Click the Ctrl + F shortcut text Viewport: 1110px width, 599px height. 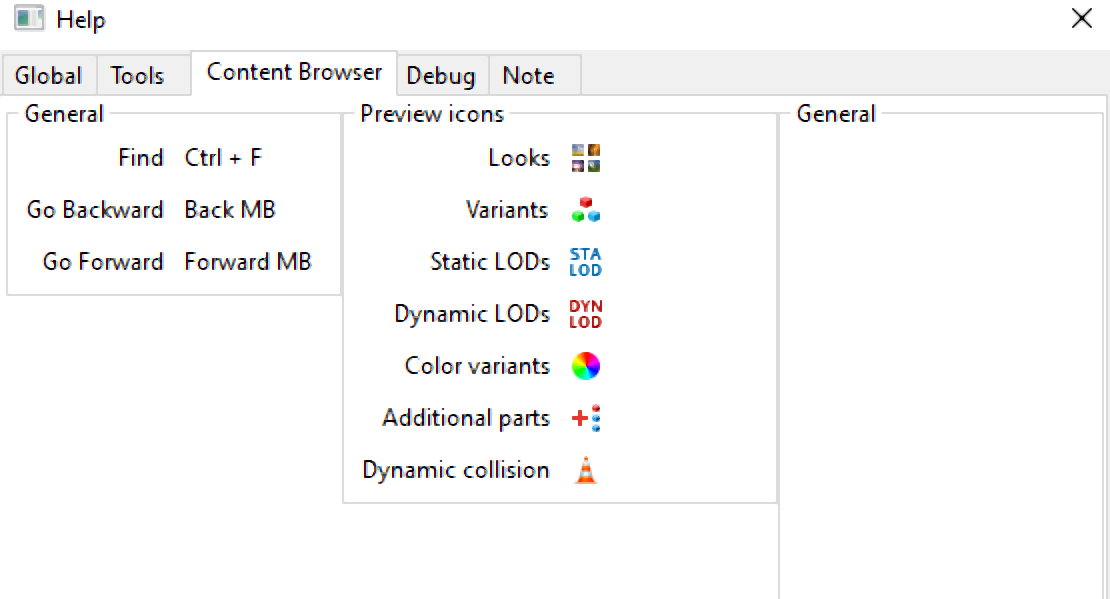pyautogui.click(x=223, y=158)
